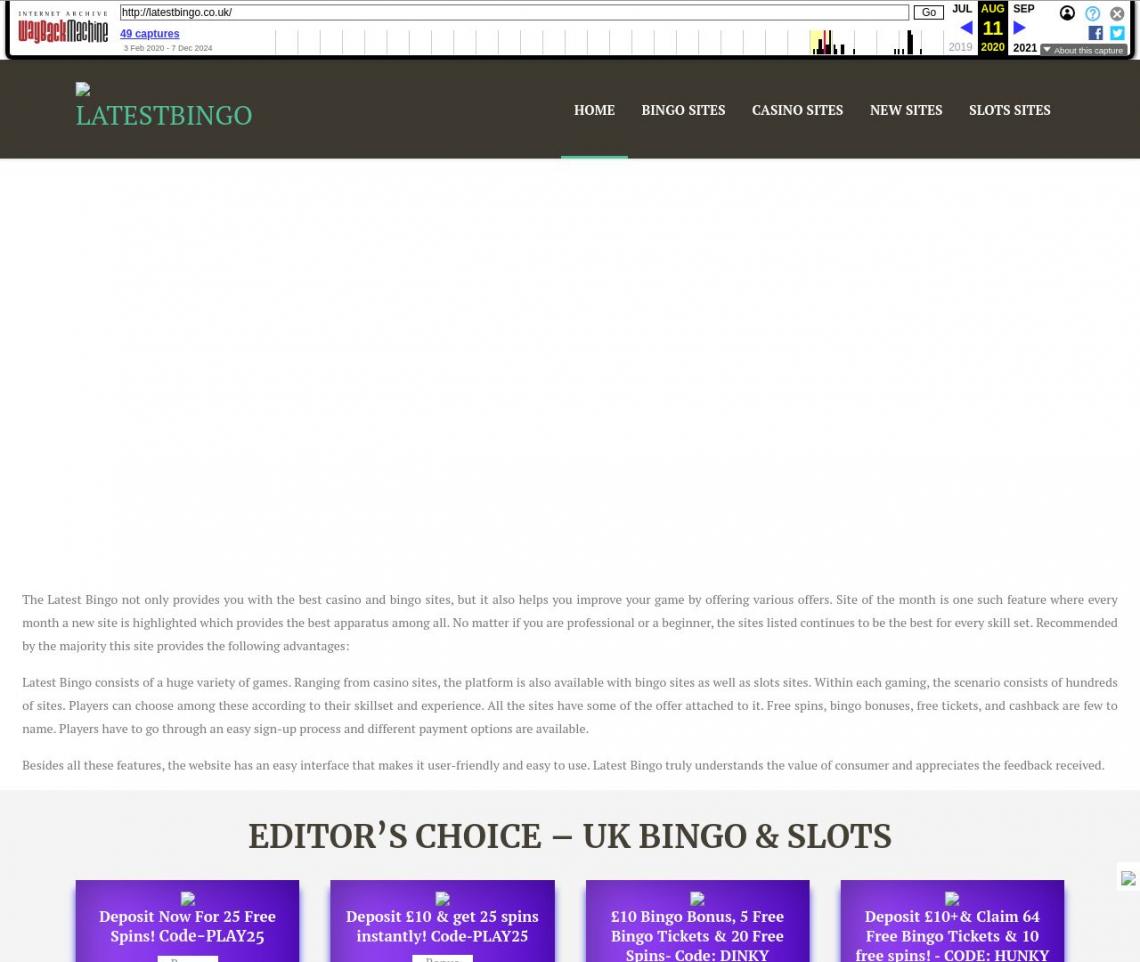Open 'Deposit £10+ & Claim 64 Free Bingo Tickets' offer
The height and width of the screenshot is (962, 1140).
[952, 936]
